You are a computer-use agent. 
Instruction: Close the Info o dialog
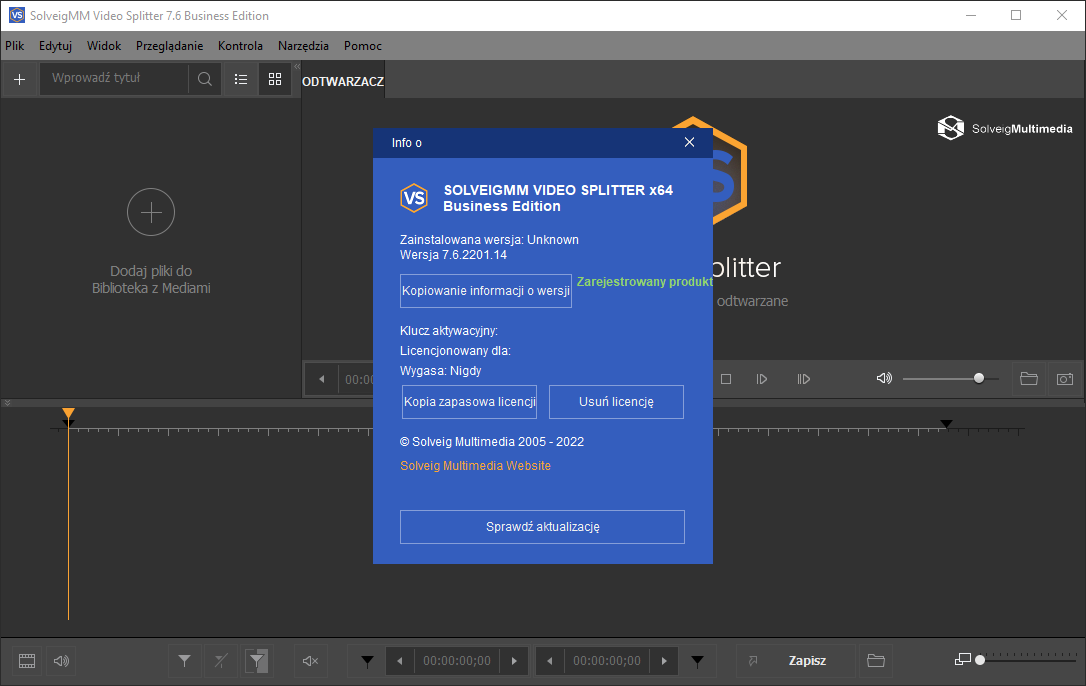689,142
